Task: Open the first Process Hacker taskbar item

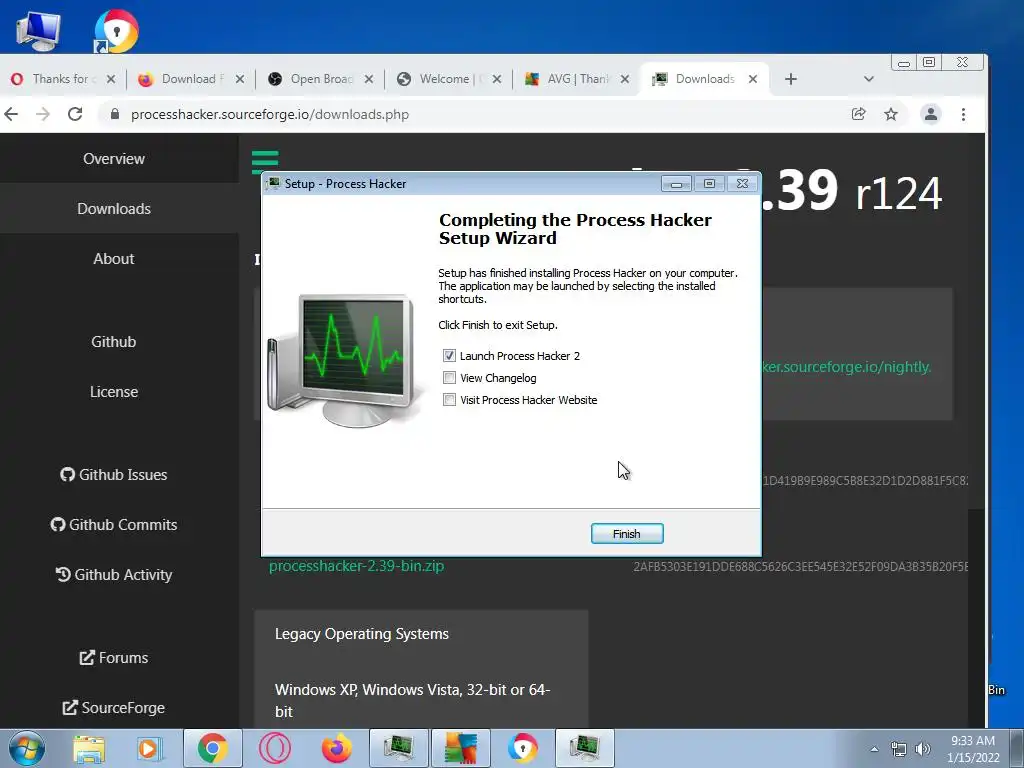Action: coord(398,748)
